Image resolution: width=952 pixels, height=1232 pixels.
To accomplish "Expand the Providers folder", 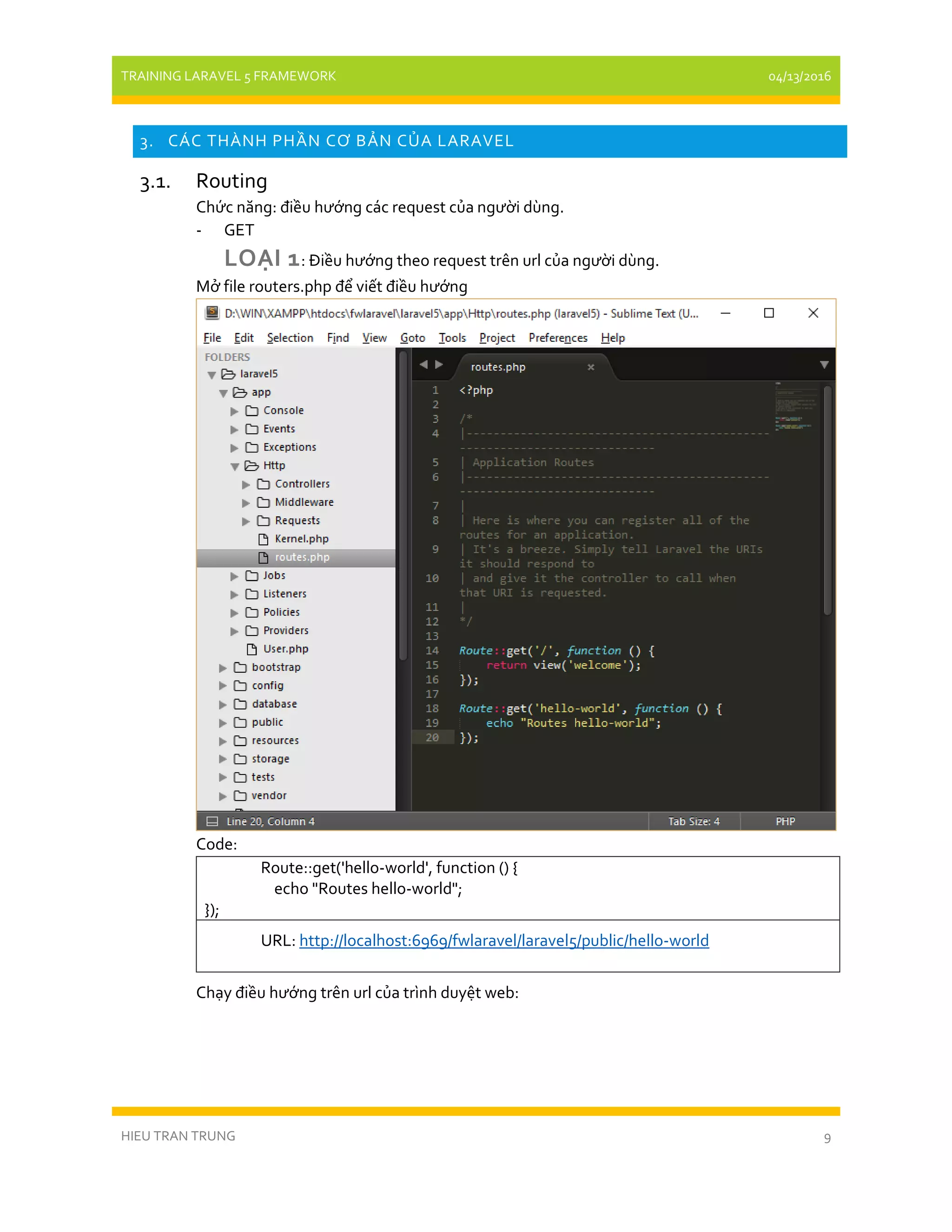I will pyautogui.click(x=235, y=631).
